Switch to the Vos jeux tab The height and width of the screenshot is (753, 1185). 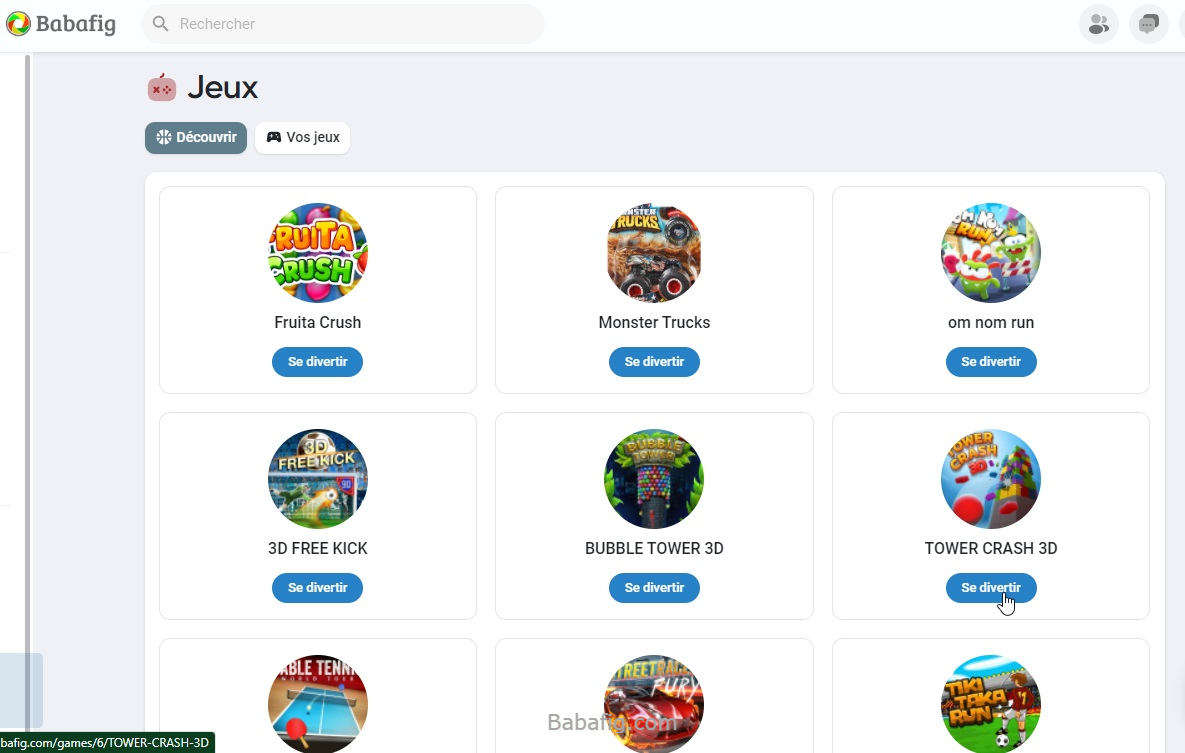pyautogui.click(x=302, y=138)
